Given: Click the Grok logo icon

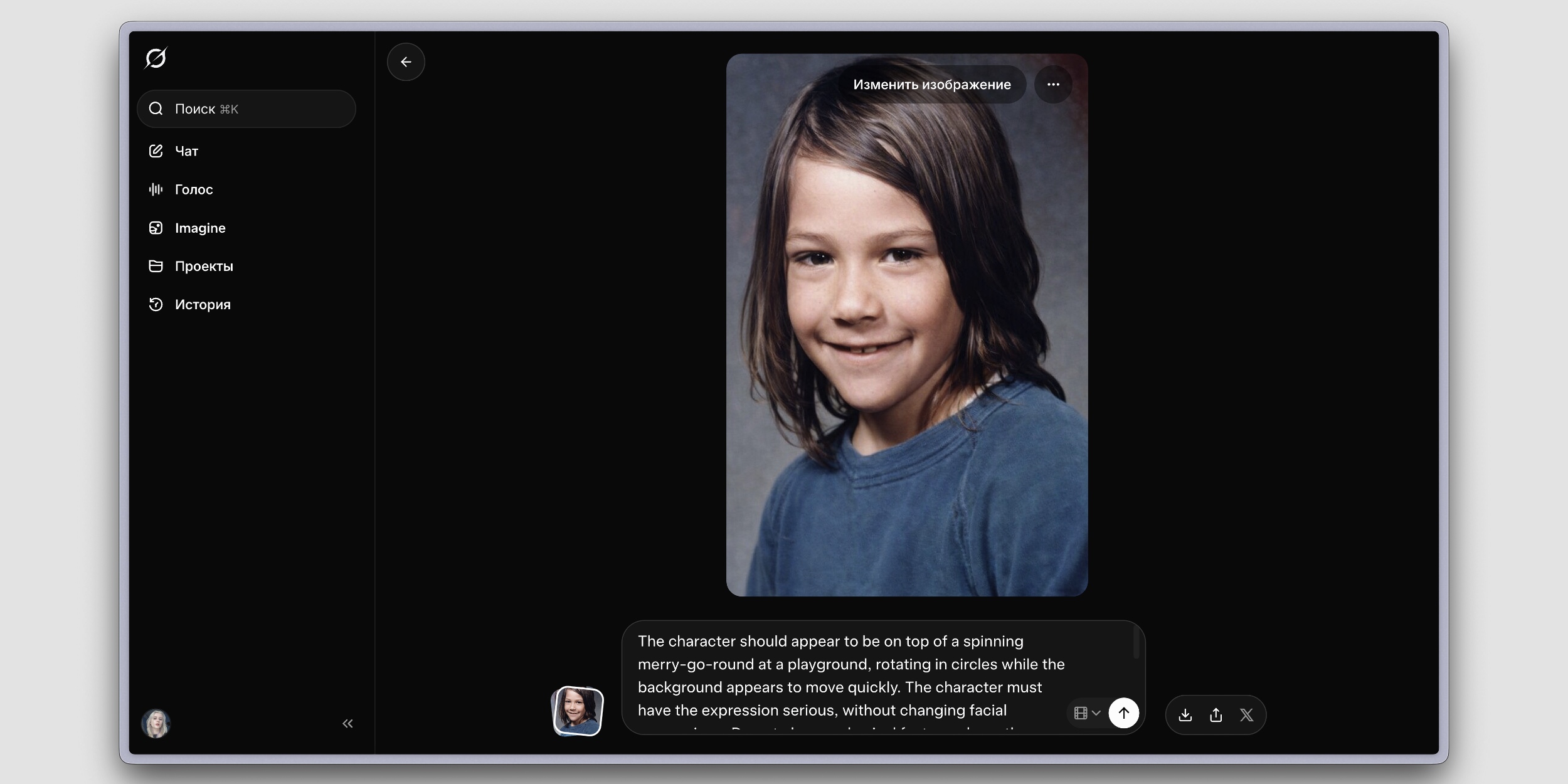Looking at the screenshot, I should [x=156, y=58].
